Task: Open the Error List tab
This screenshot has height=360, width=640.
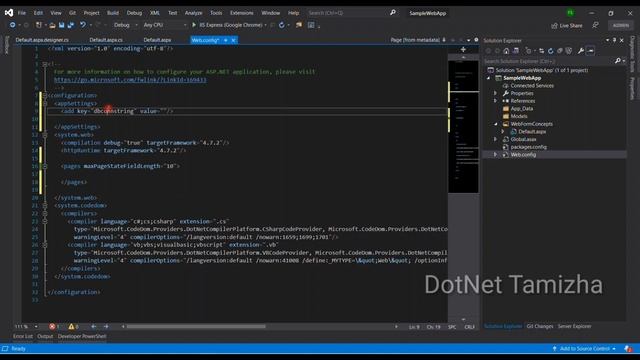Action: point(23,336)
